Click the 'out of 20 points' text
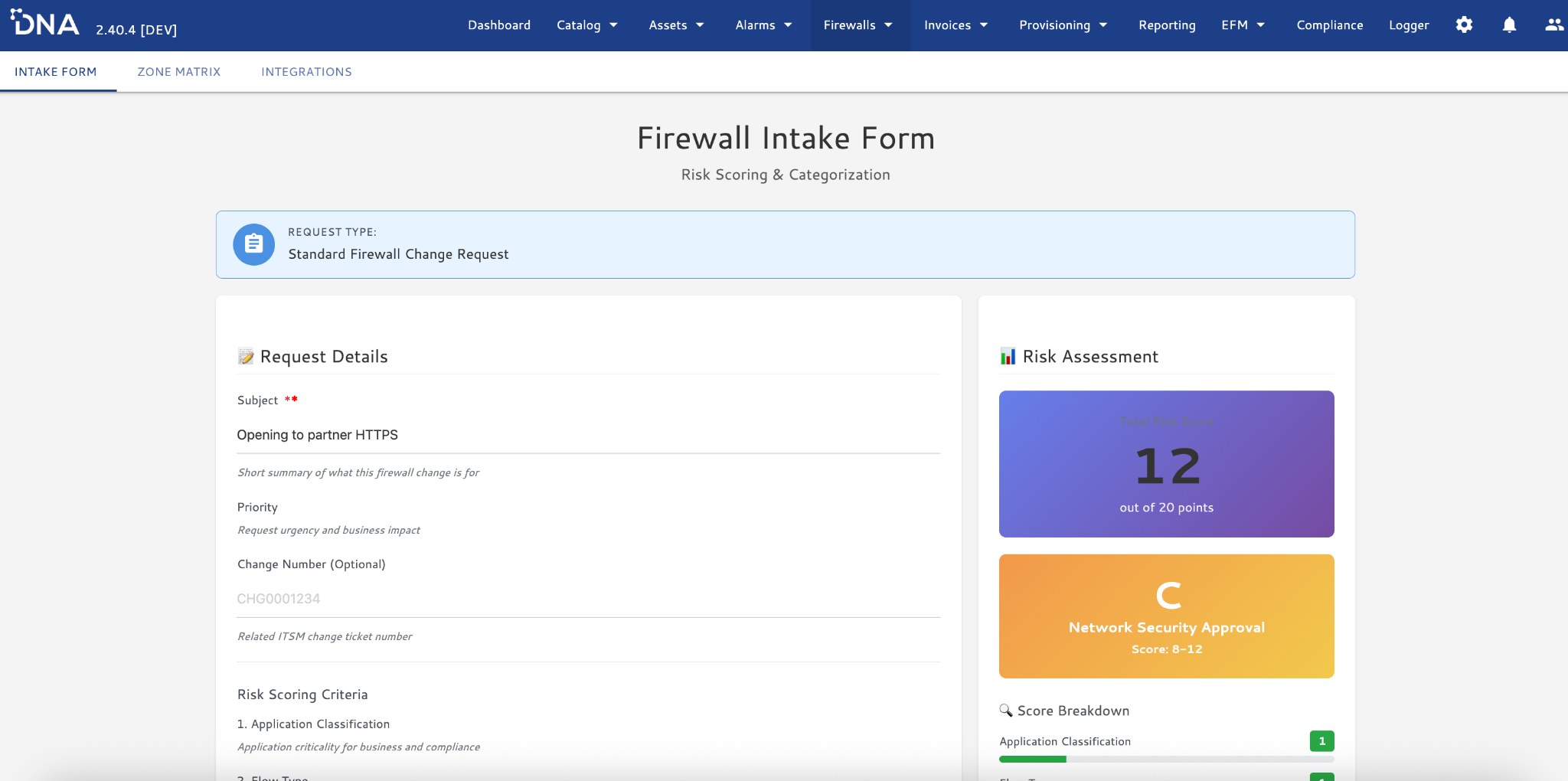The image size is (1568, 781). click(1166, 508)
